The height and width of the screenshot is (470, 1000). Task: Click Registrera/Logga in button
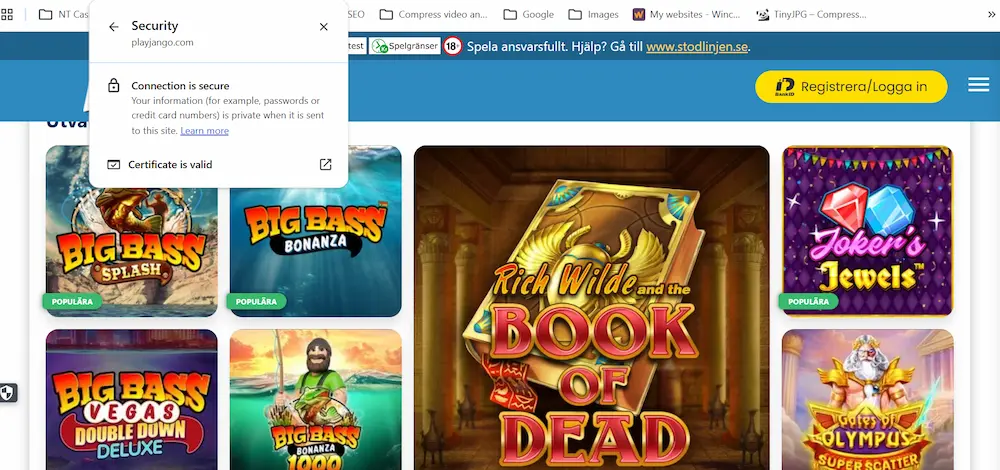click(x=851, y=87)
